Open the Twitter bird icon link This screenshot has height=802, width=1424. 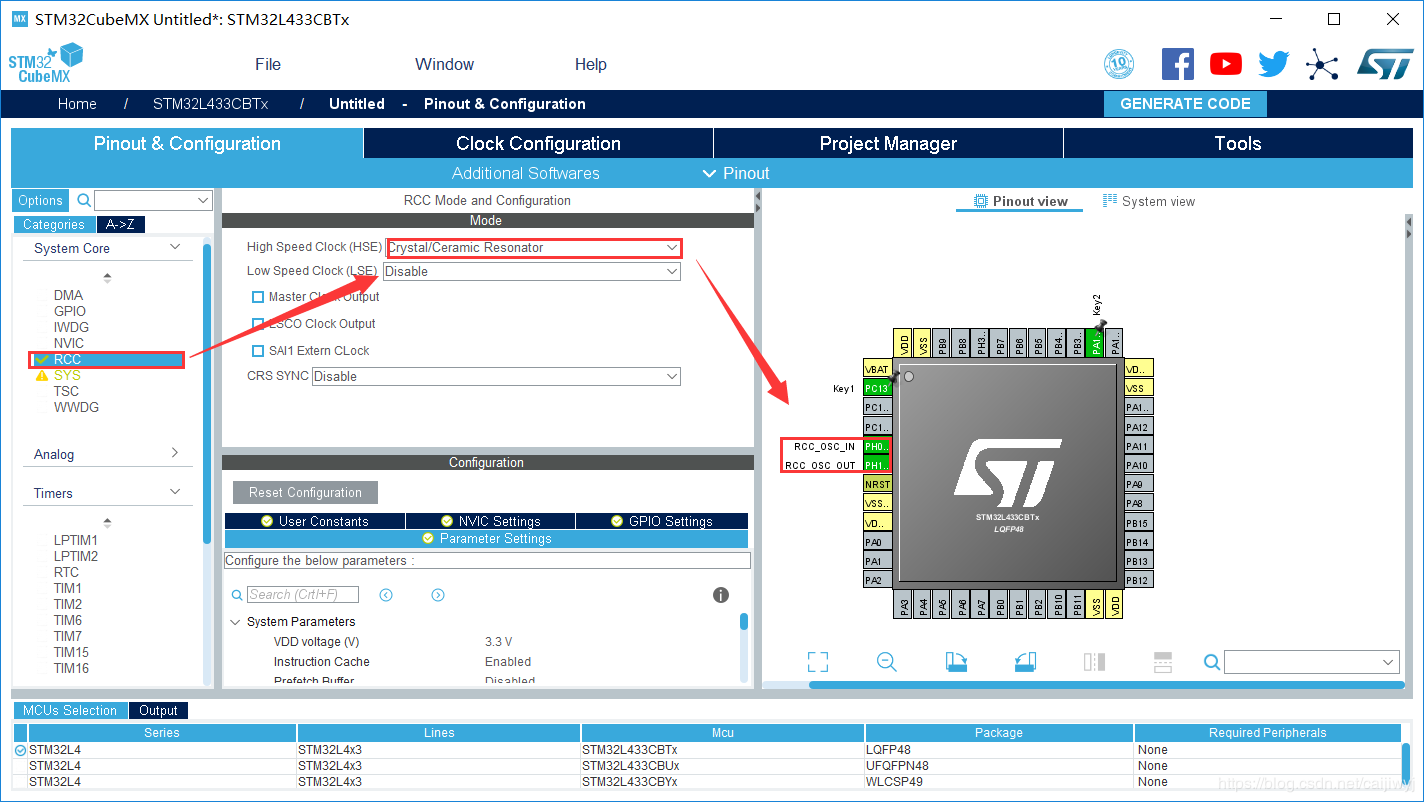(x=1273, y=65)
